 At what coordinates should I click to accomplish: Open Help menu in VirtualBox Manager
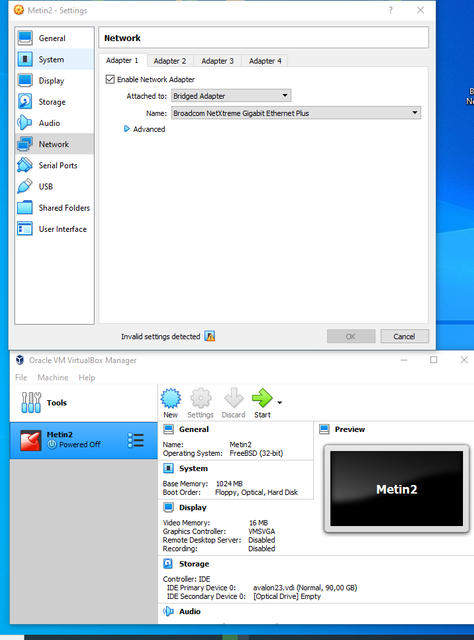[x=87, y=377]
